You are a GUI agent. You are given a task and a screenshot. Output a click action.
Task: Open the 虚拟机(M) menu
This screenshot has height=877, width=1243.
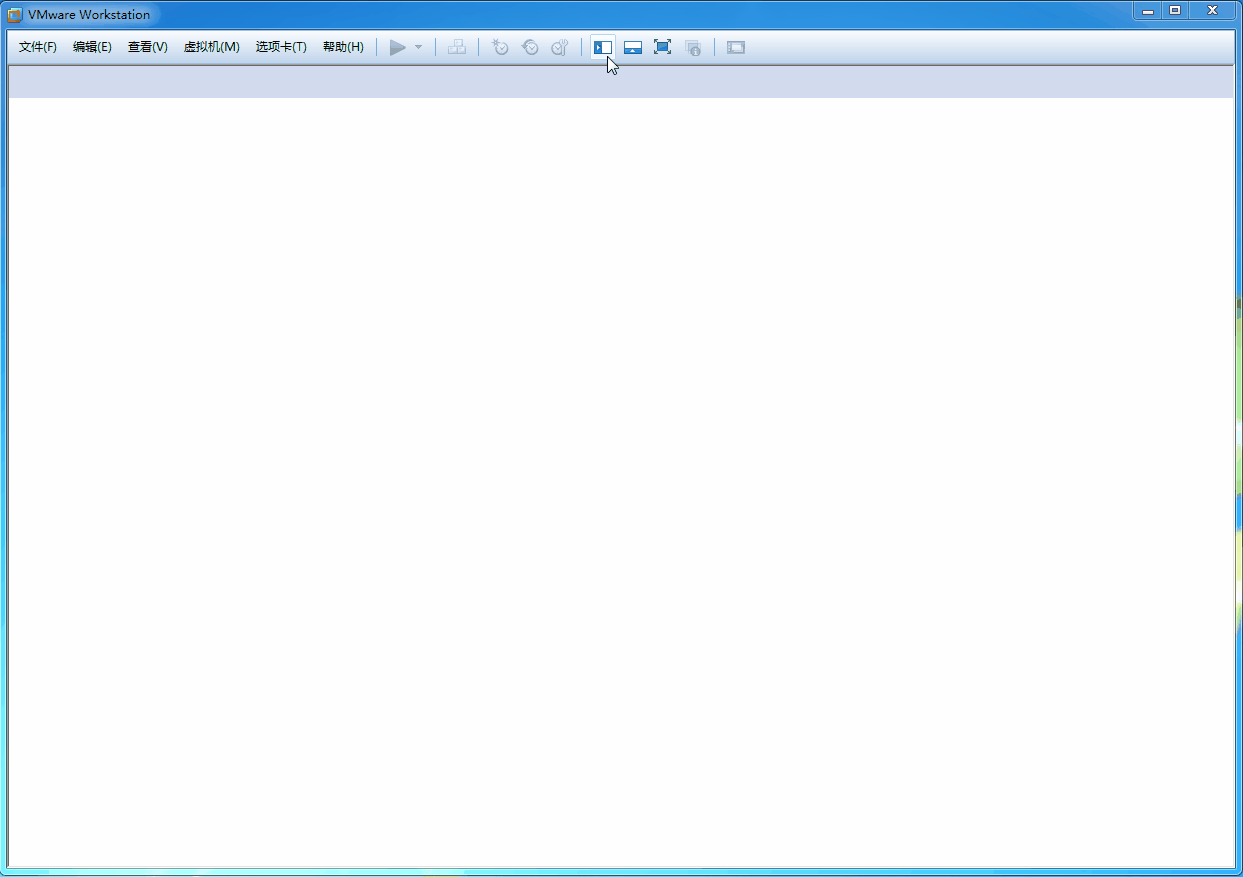[x=211, y=47]
